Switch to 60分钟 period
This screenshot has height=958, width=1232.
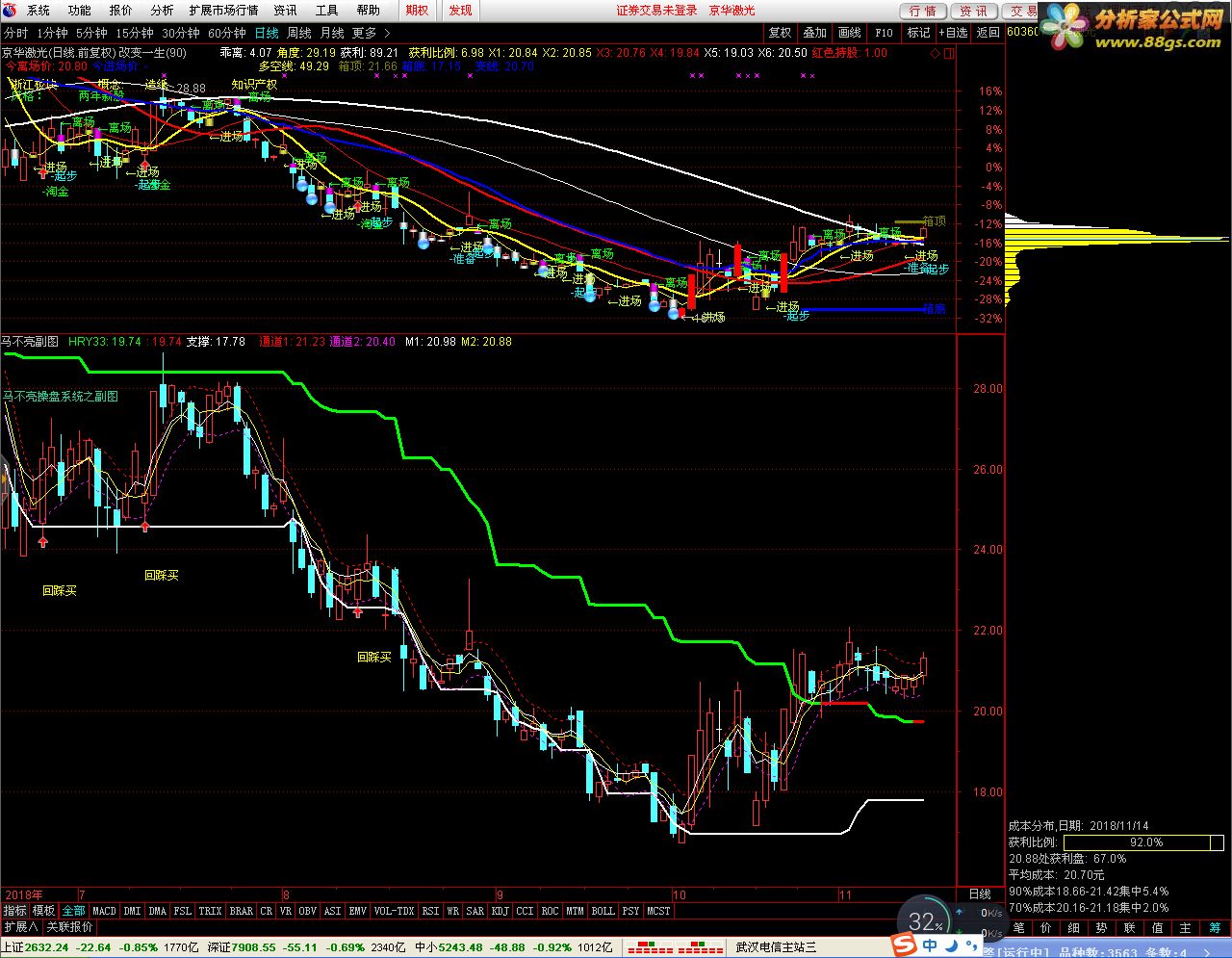pos(227,33)
